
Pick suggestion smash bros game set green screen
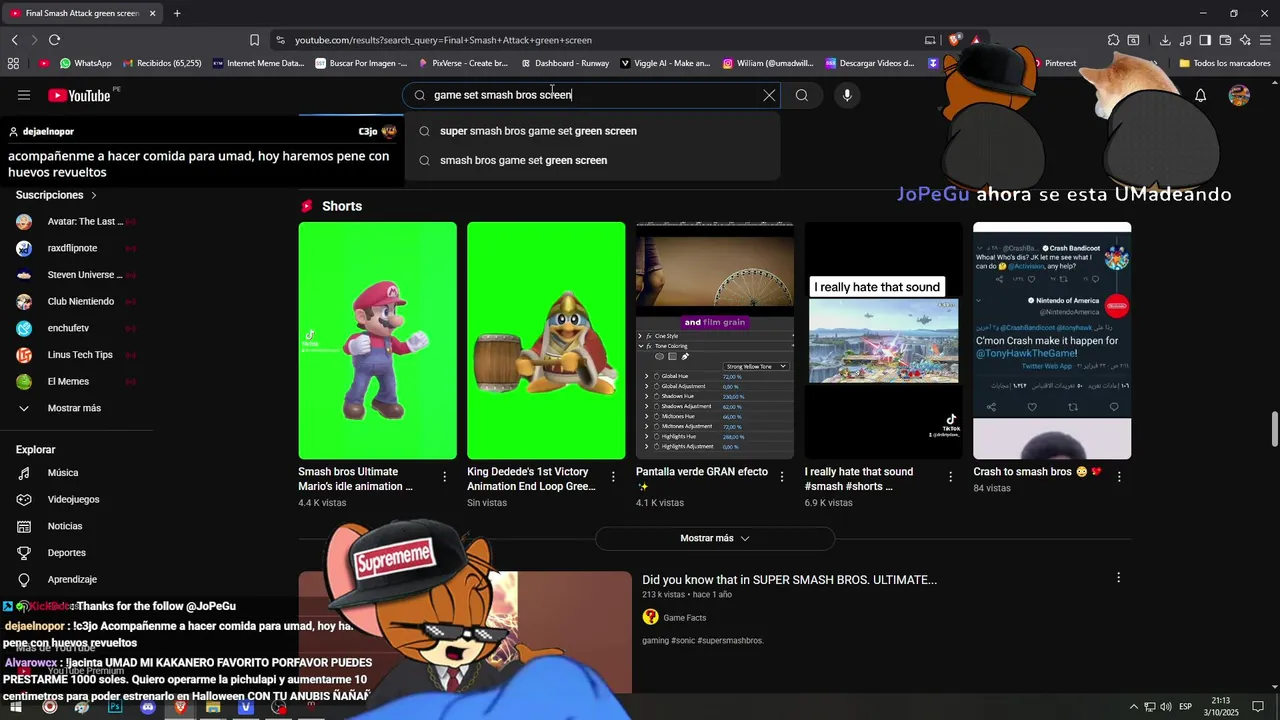(x=592, y=160)
